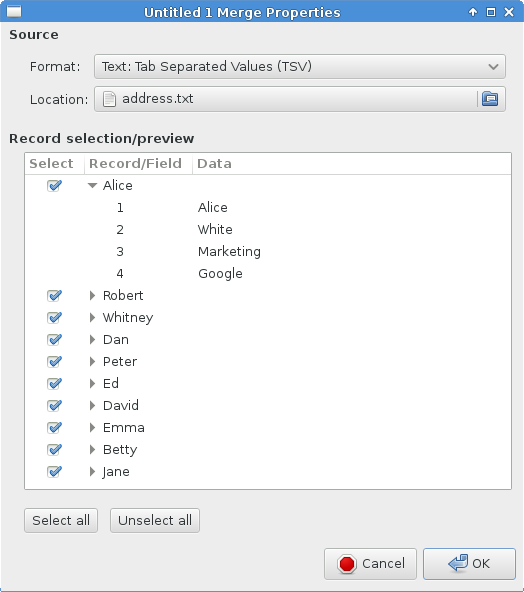The image size is (524, 592).
Task: Click the document icon in Location field
Action: point(109,99)
